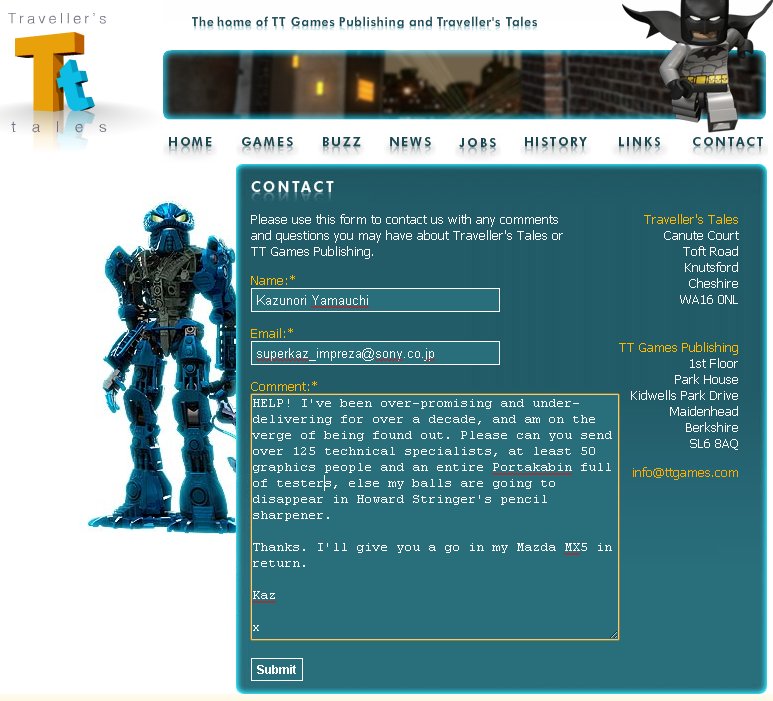The height and width of the screenshot is (701, 773).
Task: Open the Jobs page
Action: pos(478,143)
